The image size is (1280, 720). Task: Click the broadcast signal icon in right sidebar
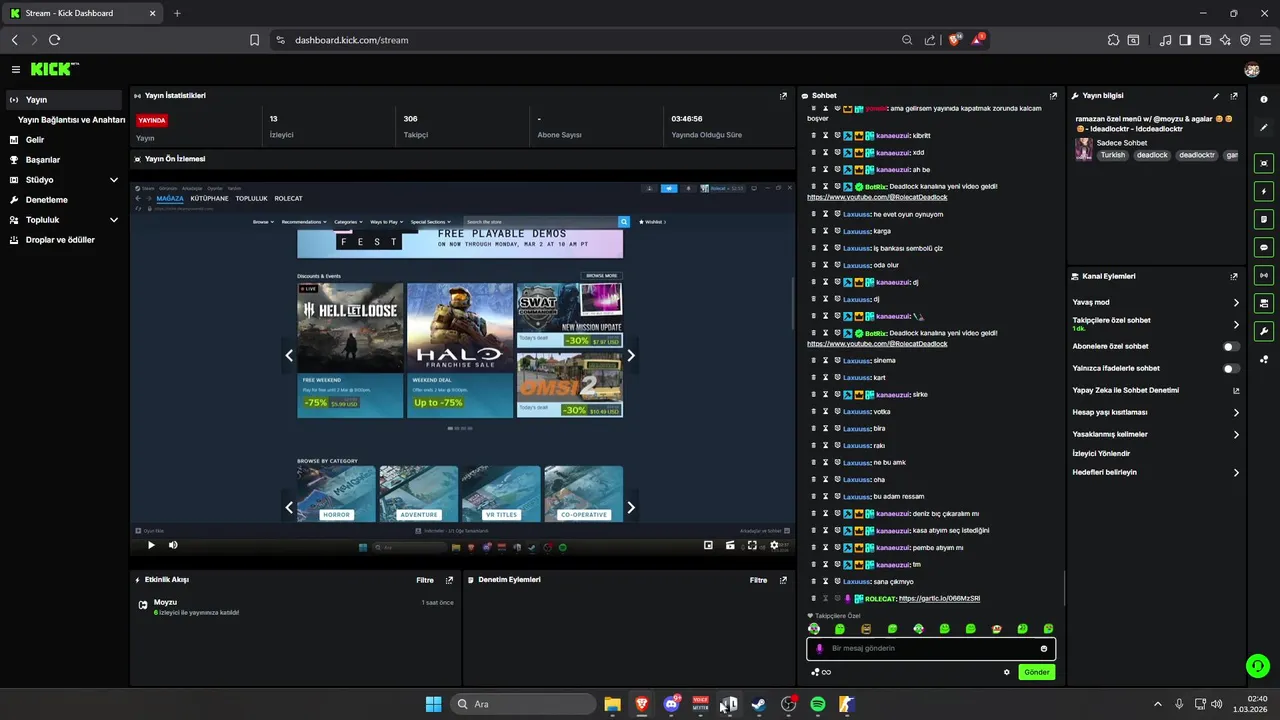click(1264, 275)
